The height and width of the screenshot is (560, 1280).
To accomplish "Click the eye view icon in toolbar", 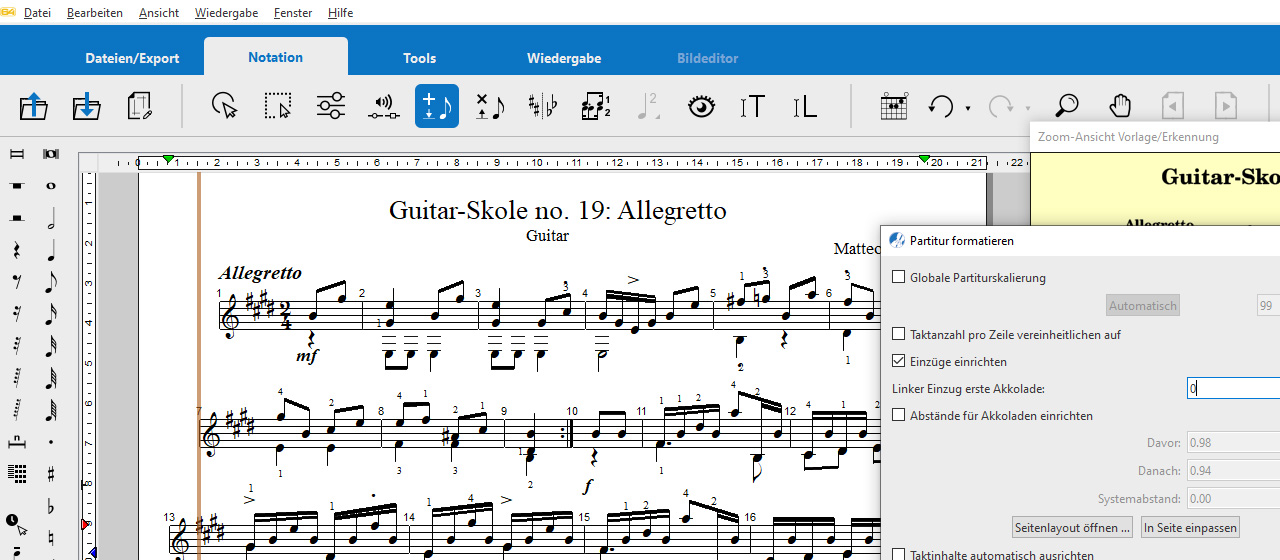I will click(701, 106).
